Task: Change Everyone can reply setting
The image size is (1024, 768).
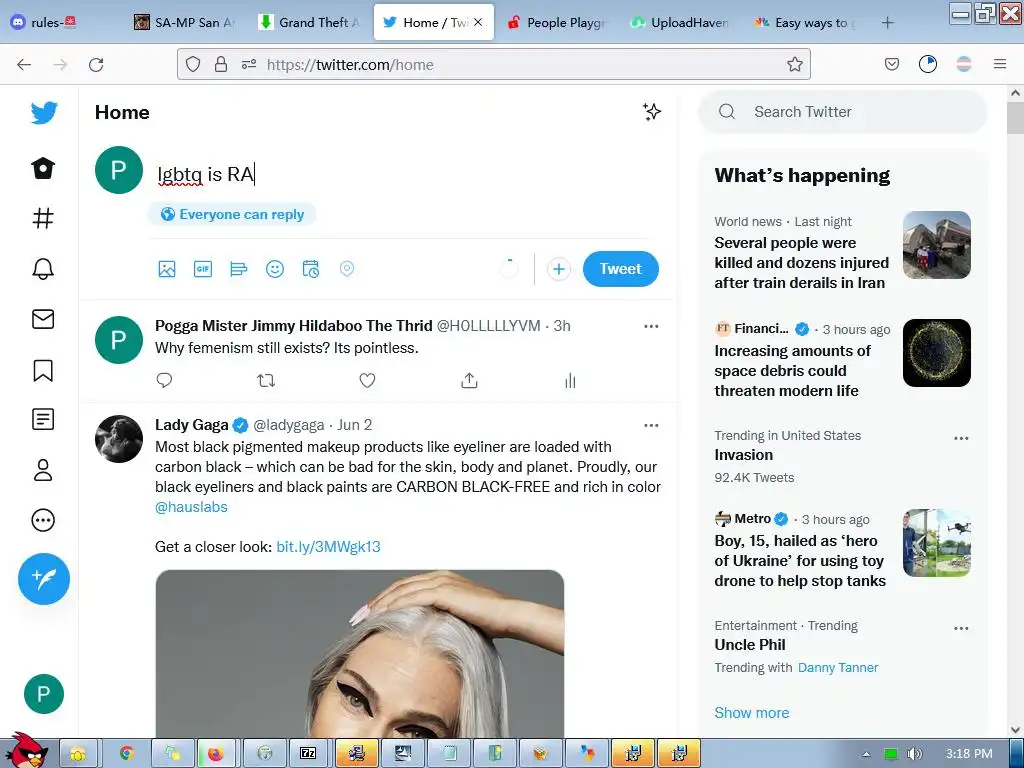Action: (232, 214)
